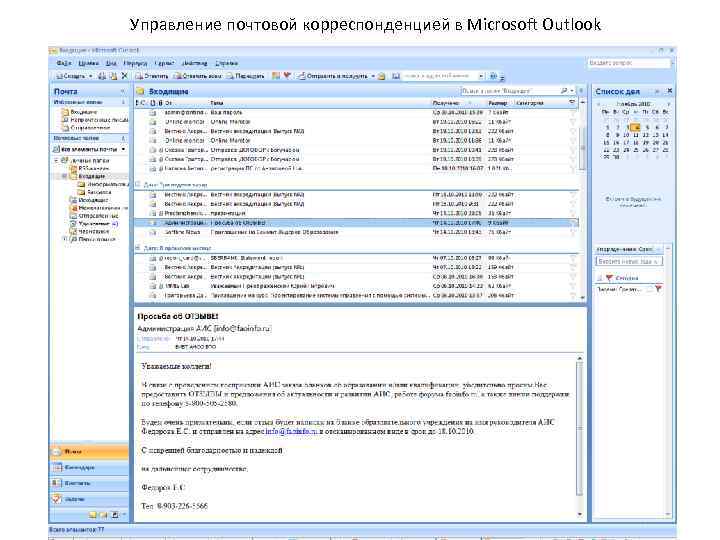Open the Сервис menu
Screen dimensions: 720x540
pos(164,63)
